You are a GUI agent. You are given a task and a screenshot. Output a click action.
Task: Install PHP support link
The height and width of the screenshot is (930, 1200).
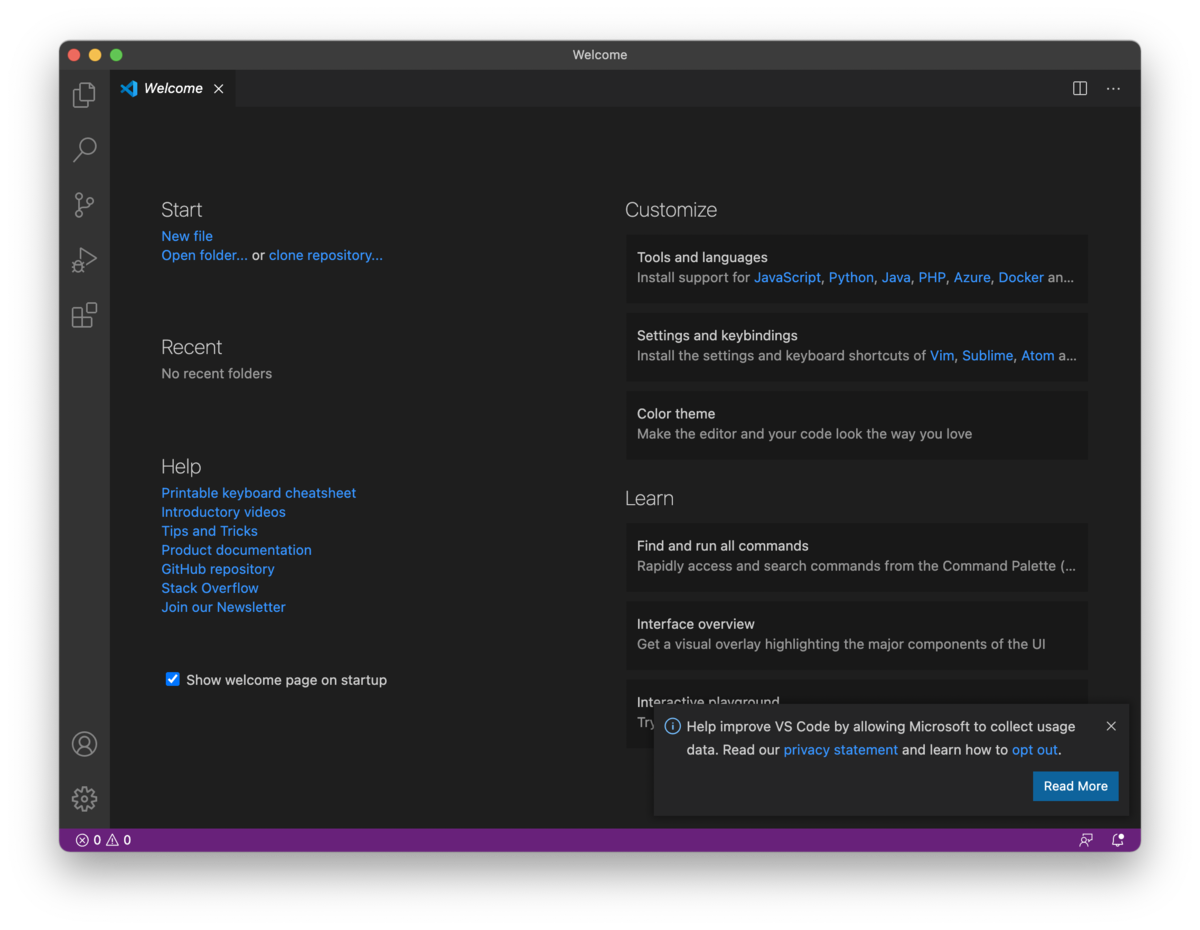point(932,277)
